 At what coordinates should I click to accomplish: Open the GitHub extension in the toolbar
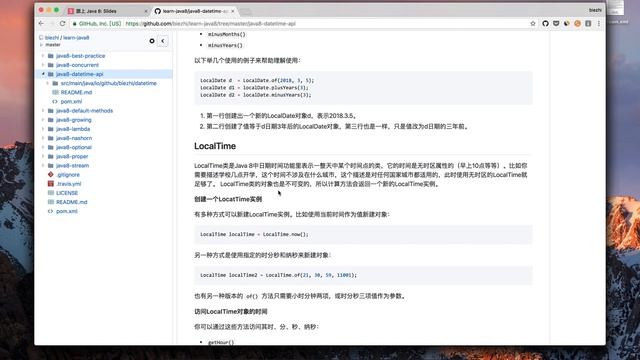coord(545,24)
